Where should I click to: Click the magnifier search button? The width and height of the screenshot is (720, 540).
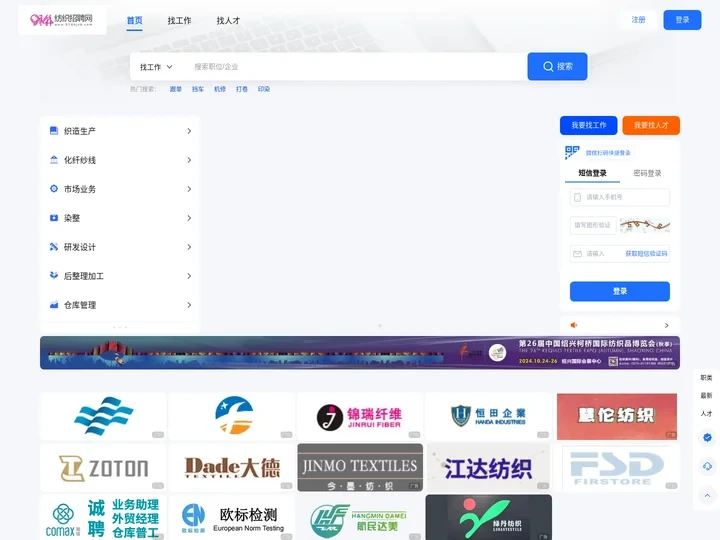point(557,67)
